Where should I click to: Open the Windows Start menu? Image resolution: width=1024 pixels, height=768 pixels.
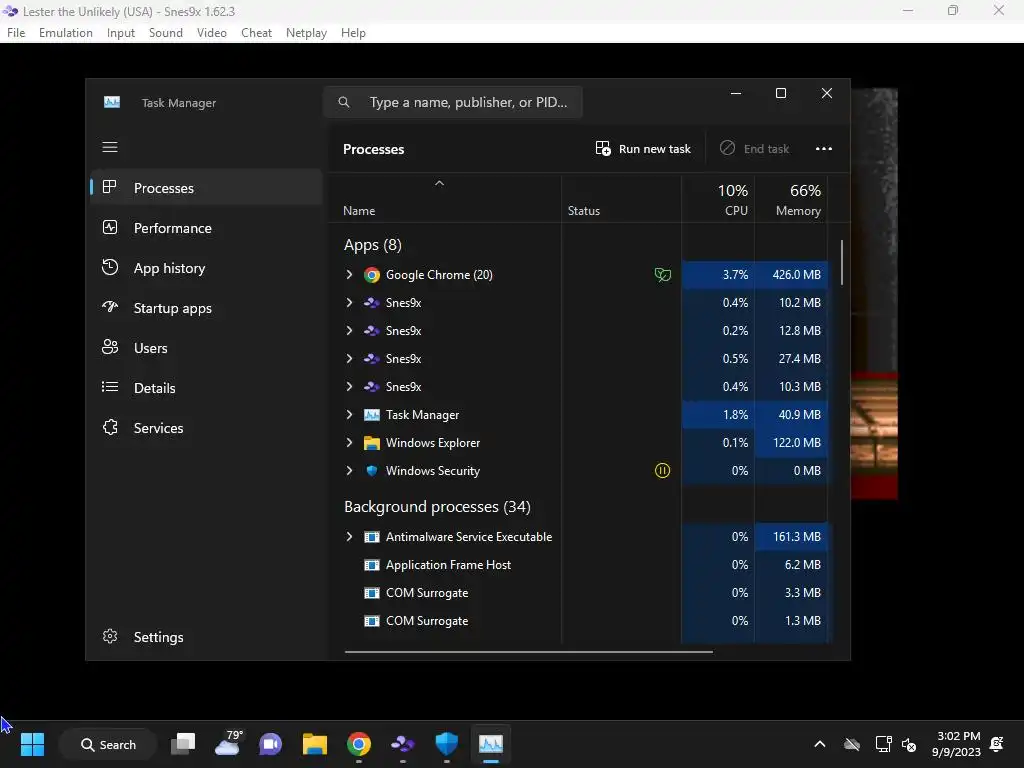coord(32,744)
